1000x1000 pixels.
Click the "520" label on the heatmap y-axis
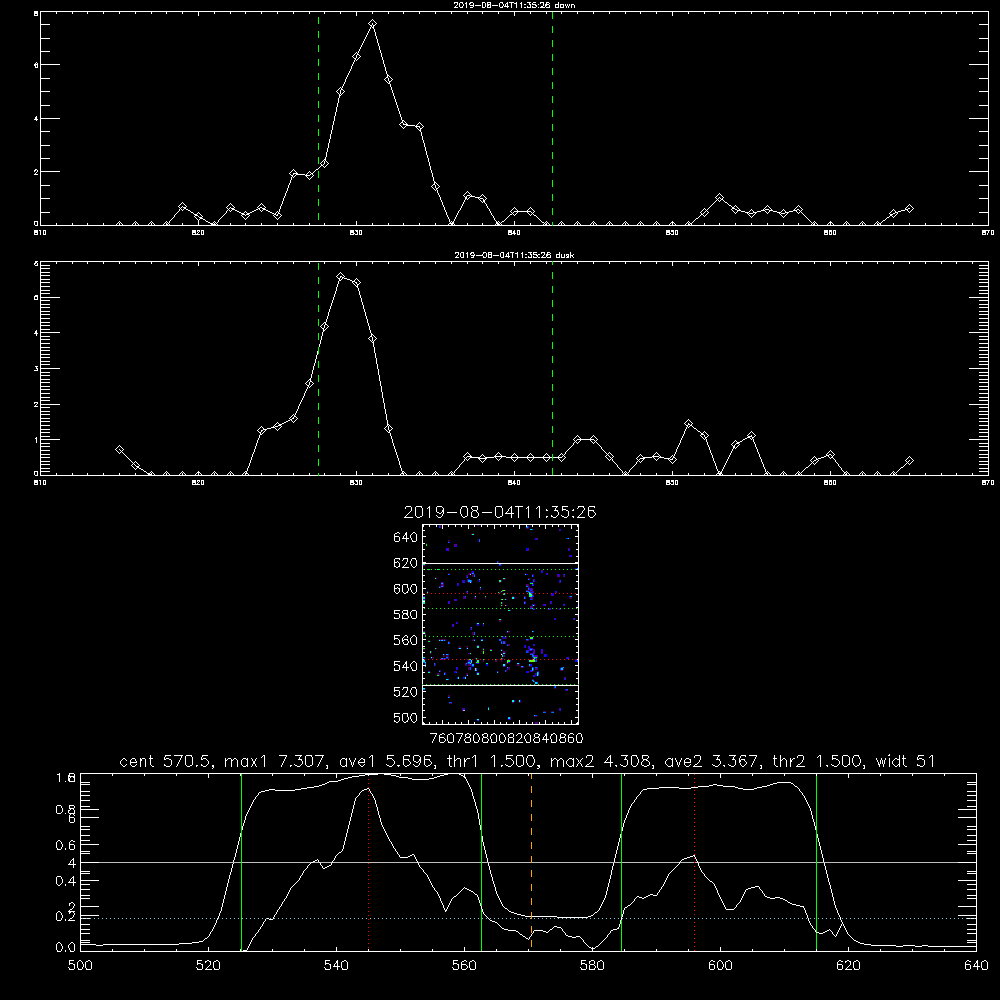[406, 692]
